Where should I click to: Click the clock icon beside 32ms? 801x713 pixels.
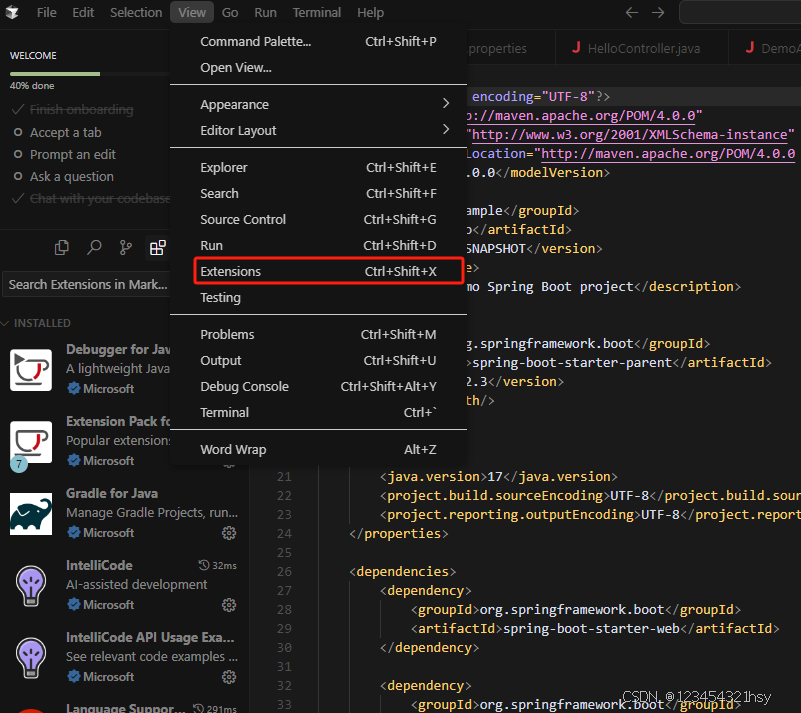(204, 565)
